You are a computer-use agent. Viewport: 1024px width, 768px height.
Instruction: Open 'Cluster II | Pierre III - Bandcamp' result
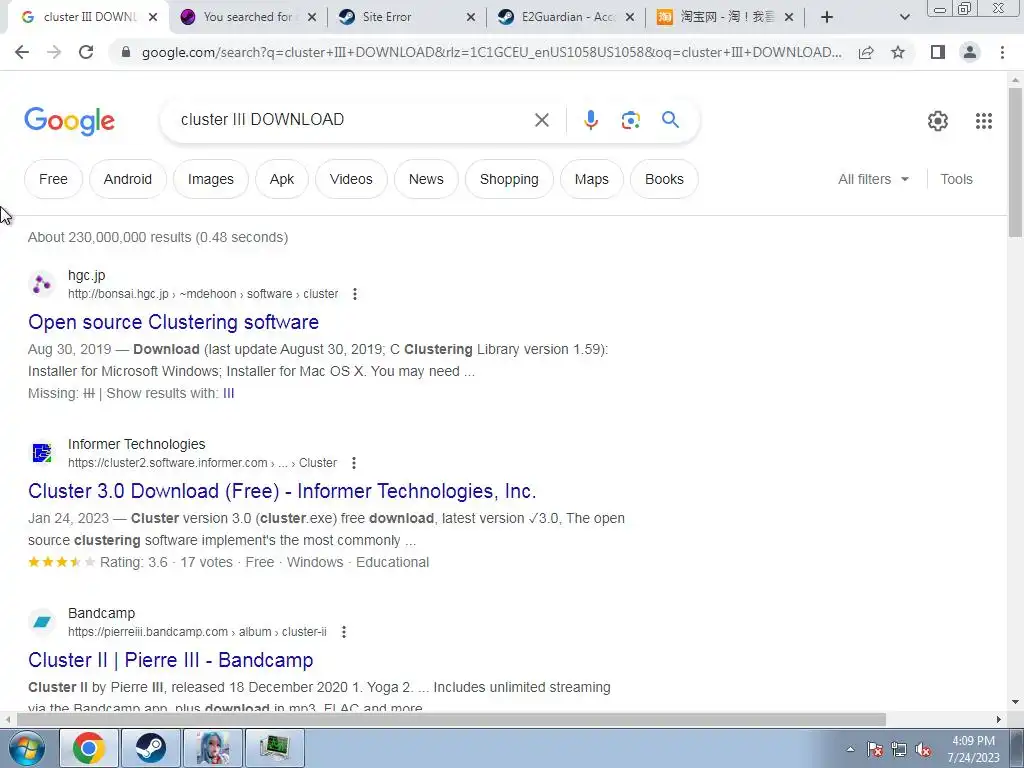(x=170, y=660)
